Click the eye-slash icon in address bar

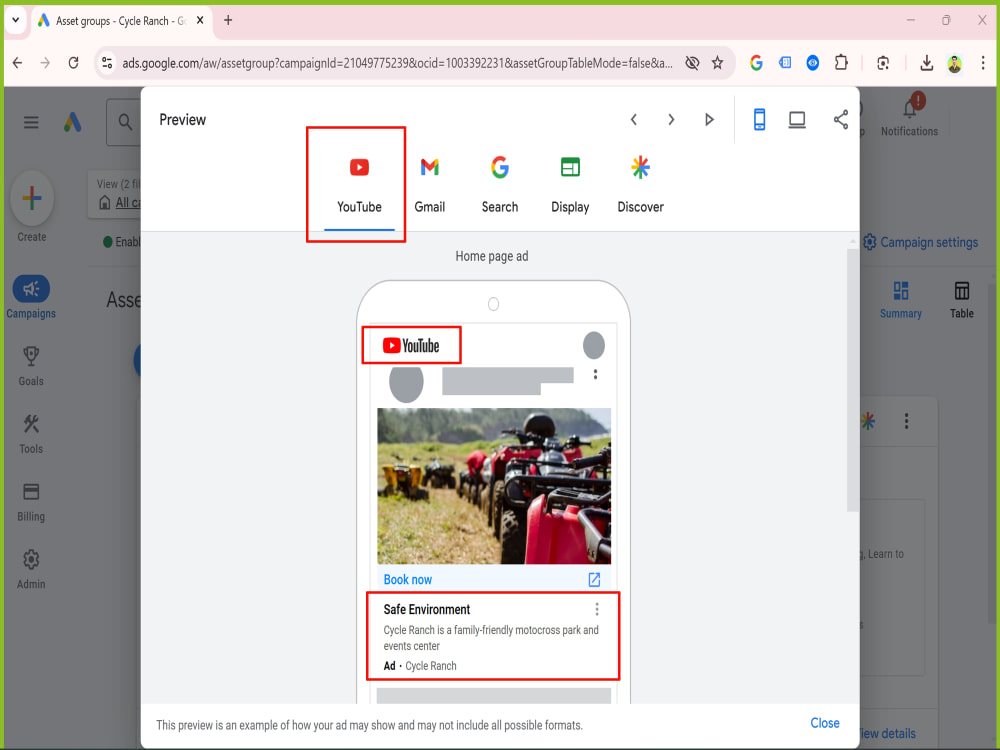coord(692,62)
